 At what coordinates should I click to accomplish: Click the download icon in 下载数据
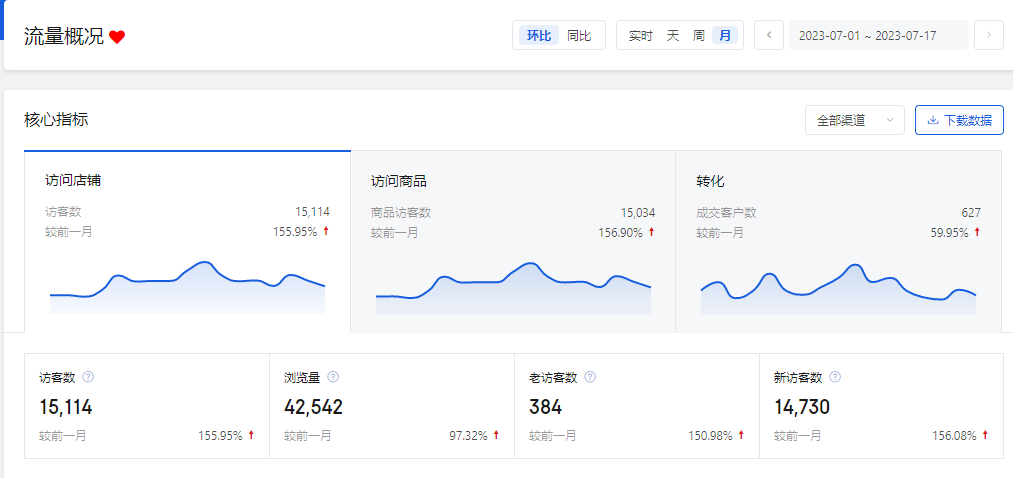[x=932, y=120]
